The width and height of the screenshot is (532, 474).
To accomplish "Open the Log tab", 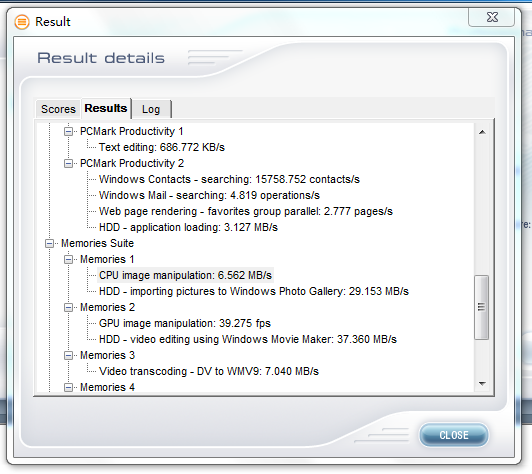I will tap(151, 109).
